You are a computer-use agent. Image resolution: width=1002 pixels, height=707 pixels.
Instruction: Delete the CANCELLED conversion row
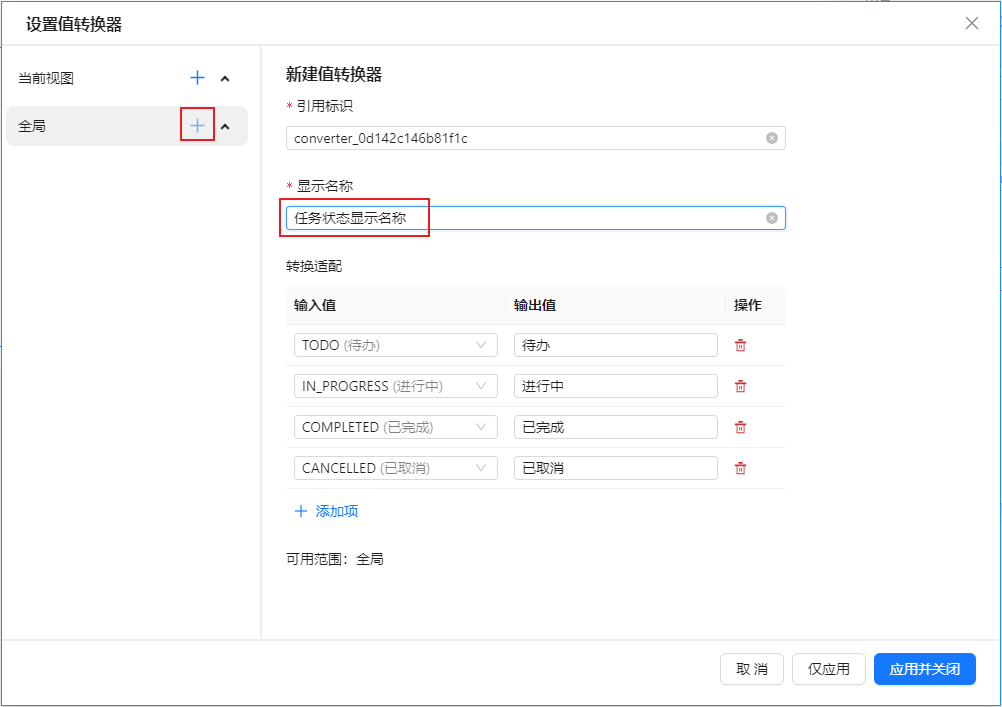coord(740,468)
